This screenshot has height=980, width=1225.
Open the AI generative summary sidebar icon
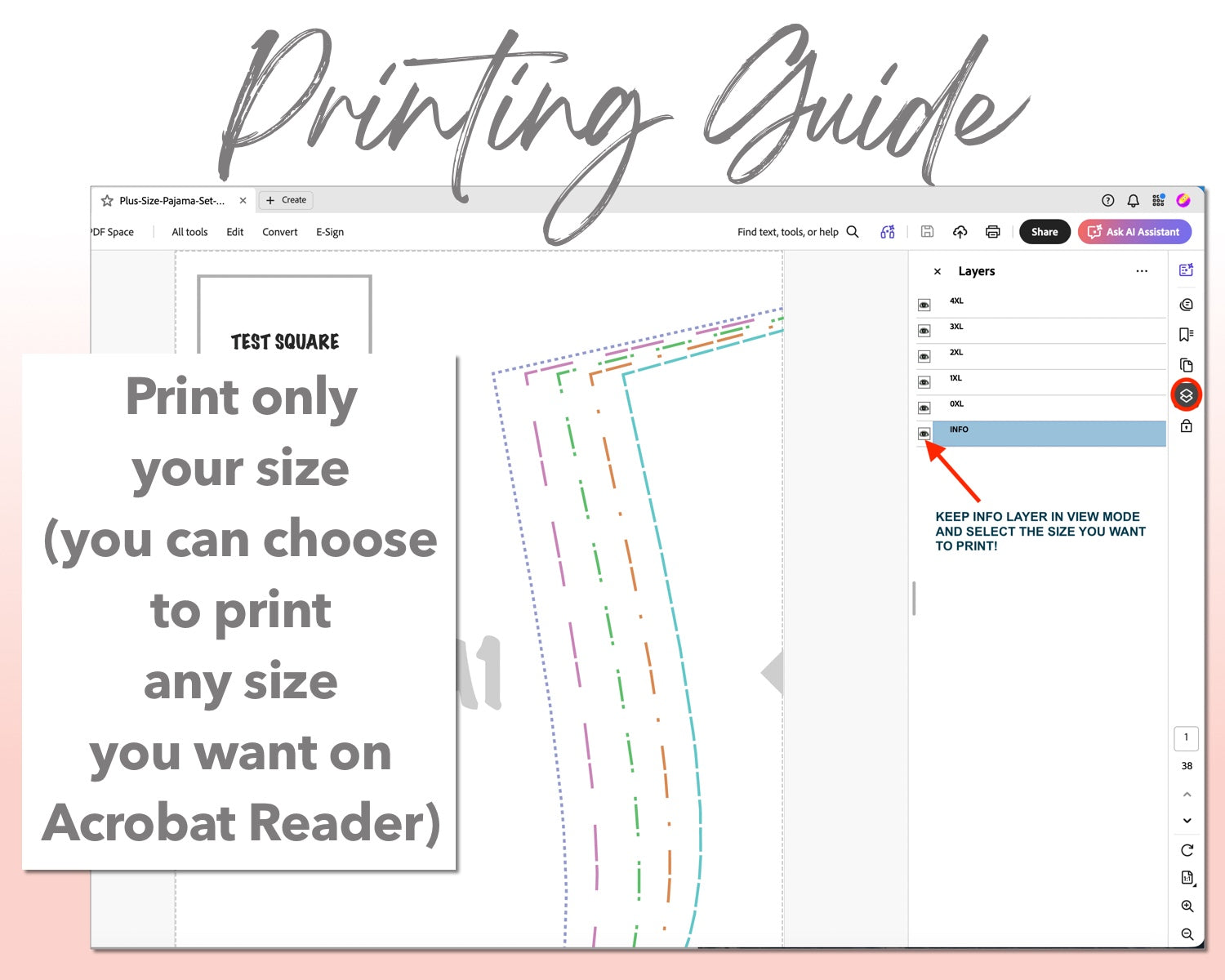[x=1187, y=270]
